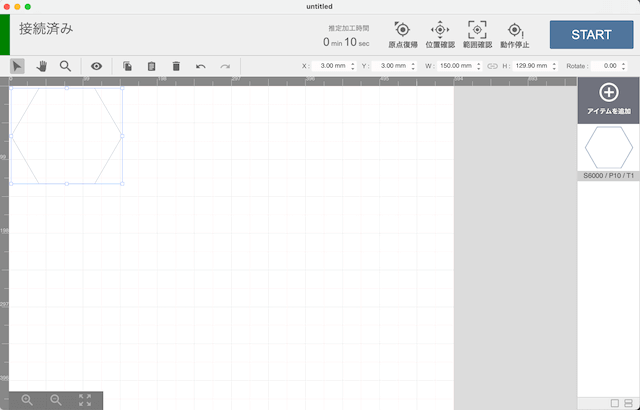Click 原点復帰 home return icon
Viewport: 640px width, 410px height.
[x=403, y=34]
